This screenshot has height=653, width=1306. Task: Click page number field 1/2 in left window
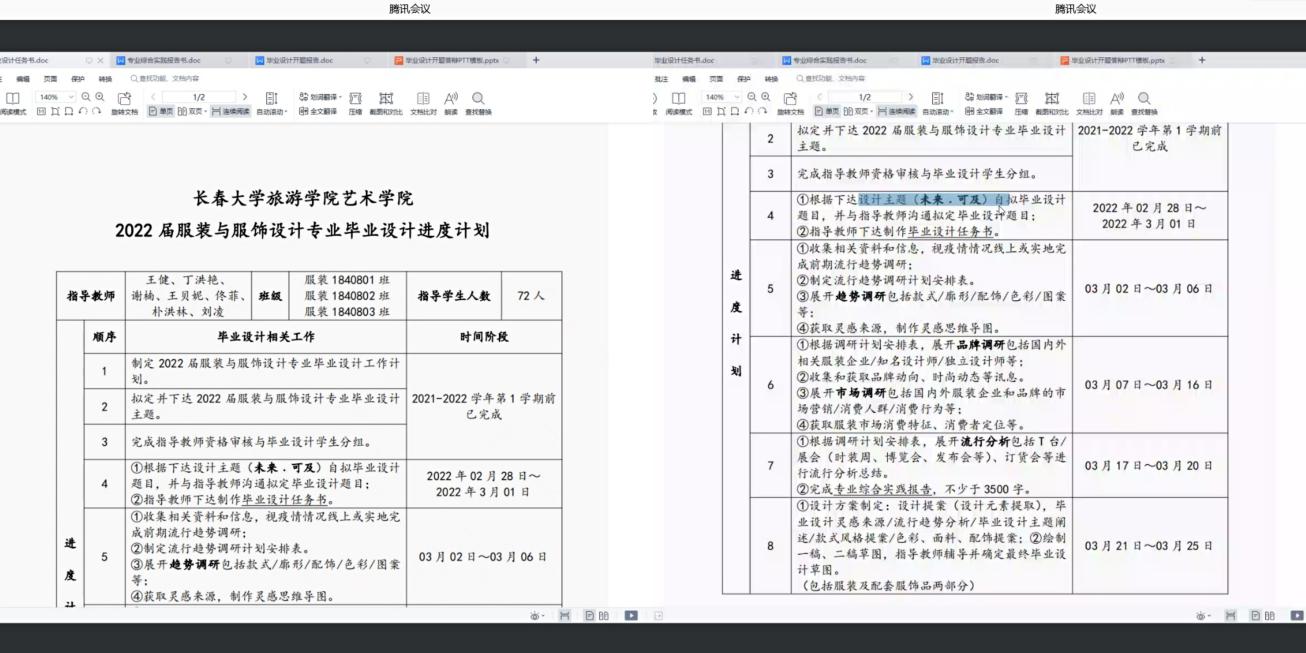[x=200, y=97]
